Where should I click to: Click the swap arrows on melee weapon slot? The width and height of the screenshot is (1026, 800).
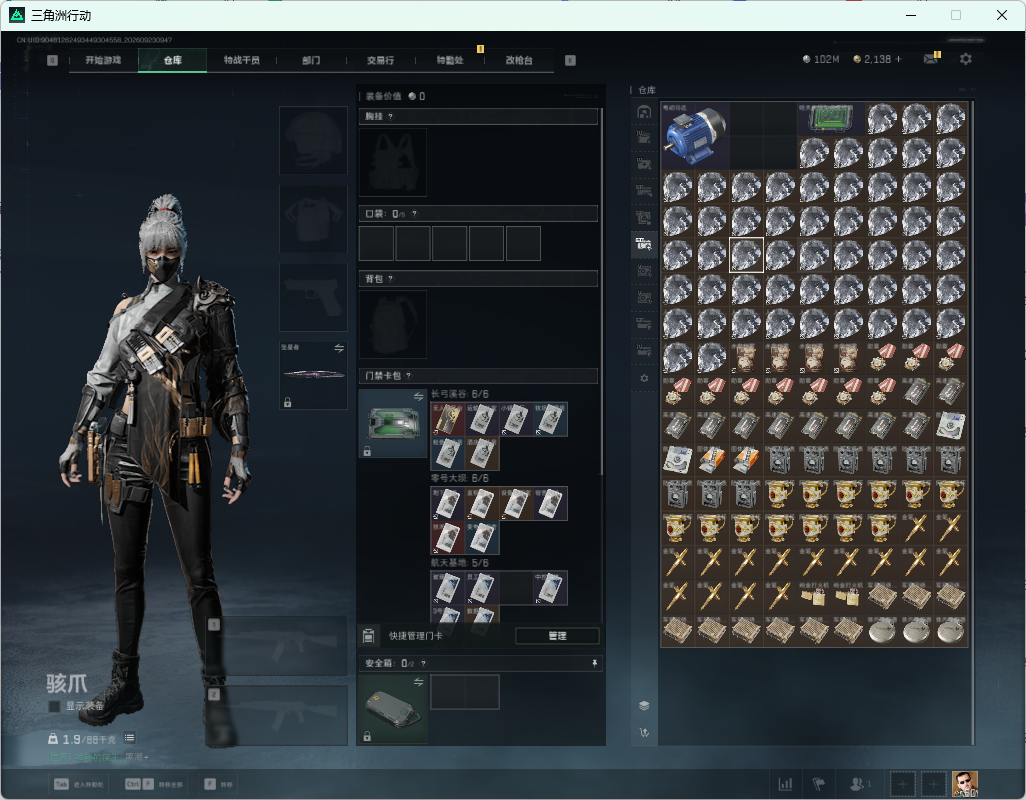pos(339,348)
